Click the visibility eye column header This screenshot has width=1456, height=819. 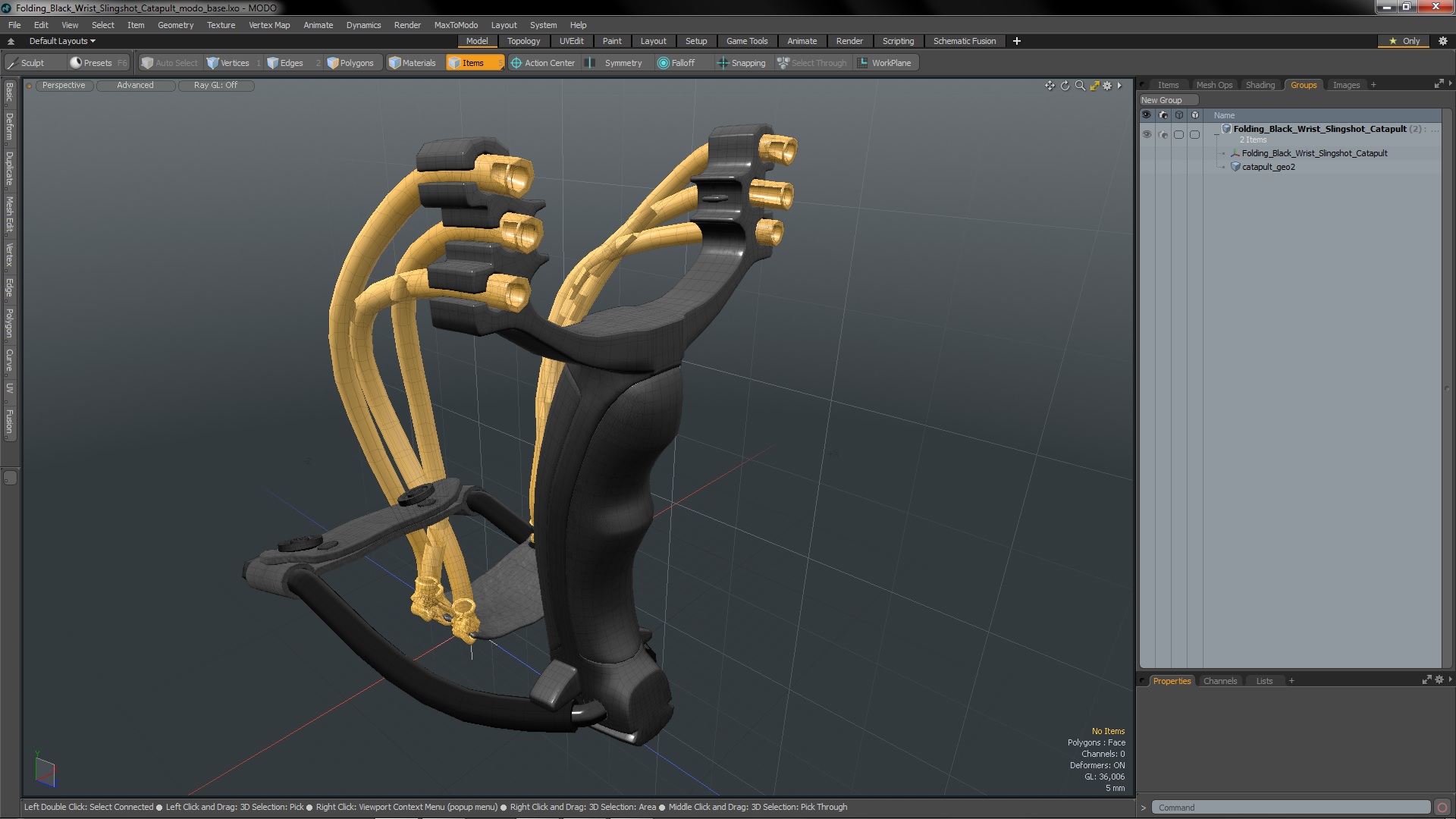click(x=1147, y=115)
